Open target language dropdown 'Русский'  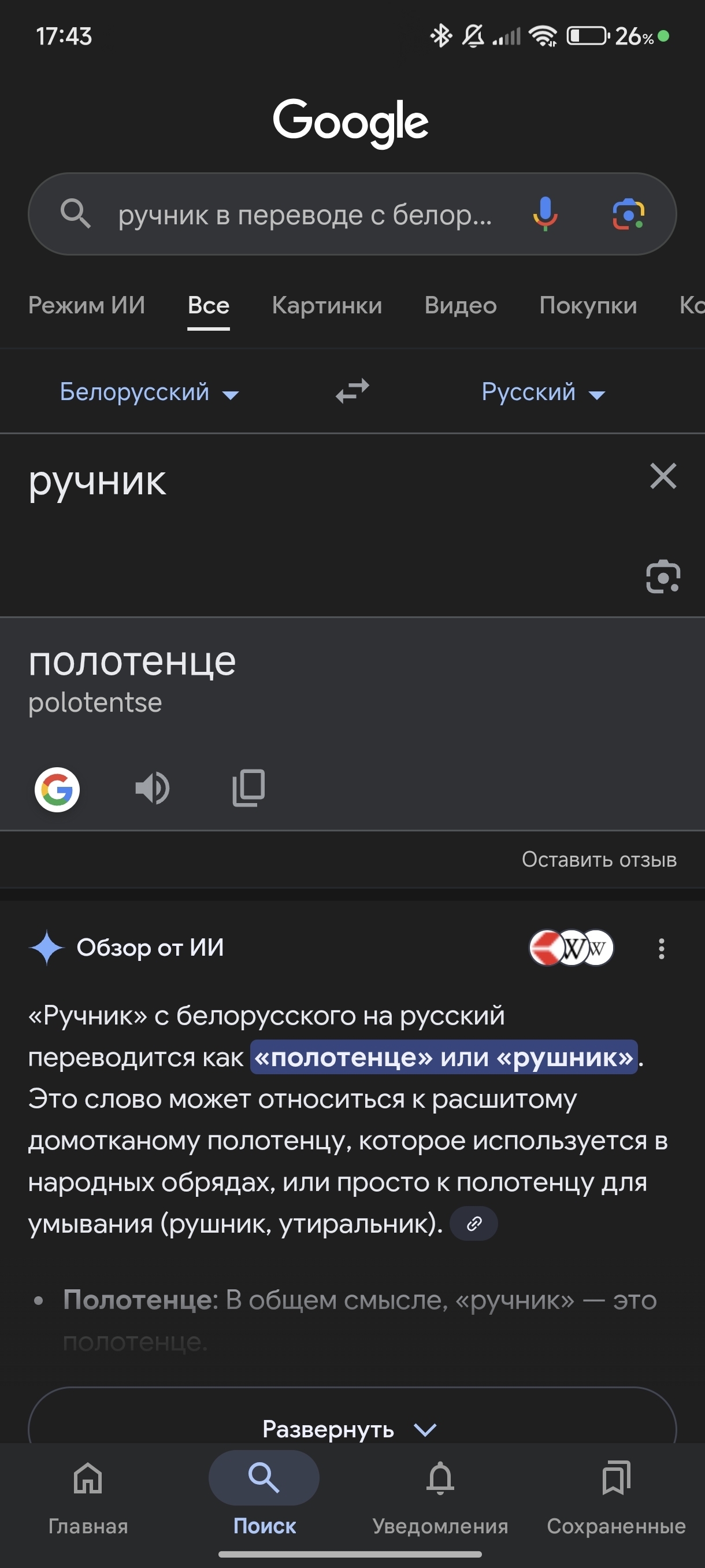coord(543,393)
